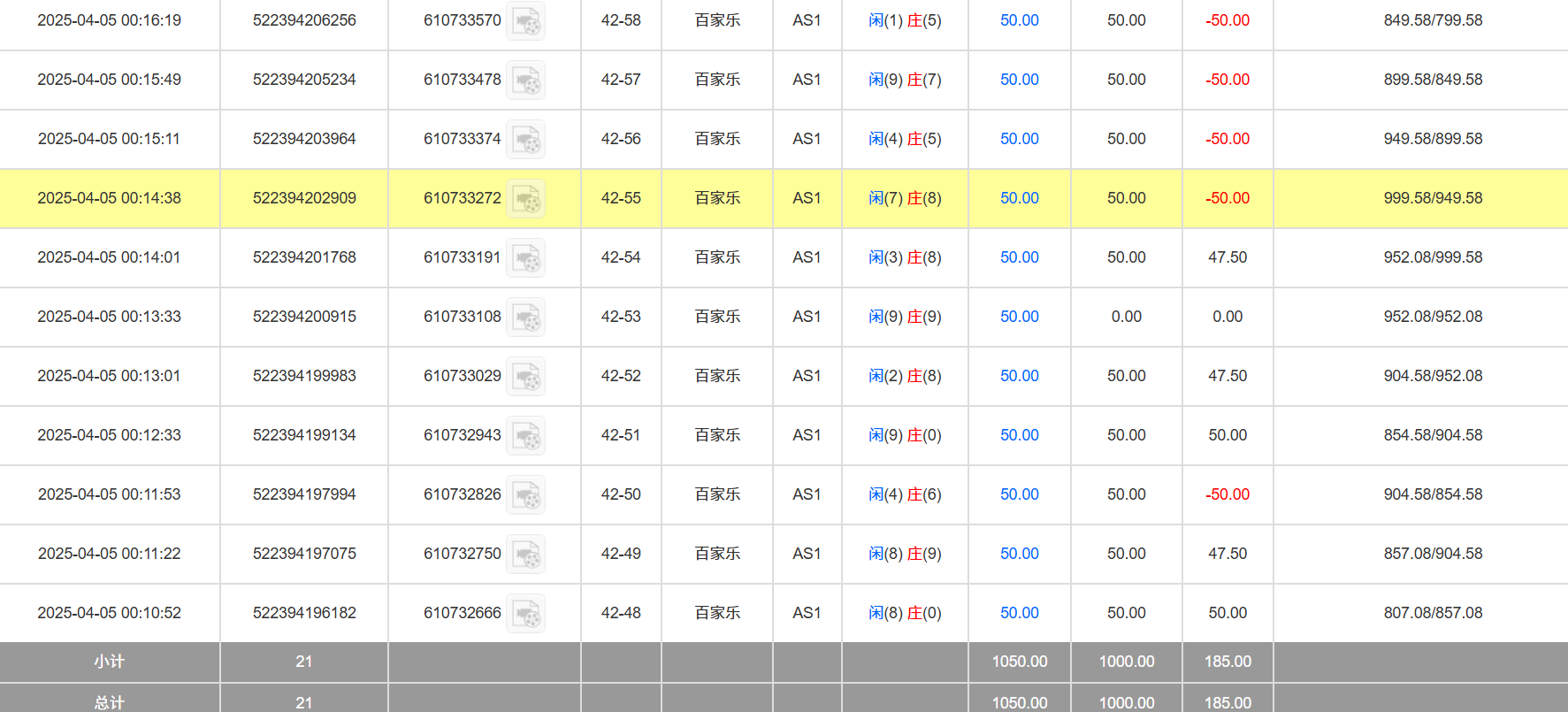Screen dimensions: 1568x712
Task: Select the 小计 subtotal row label
Action: tap(109, 662)
